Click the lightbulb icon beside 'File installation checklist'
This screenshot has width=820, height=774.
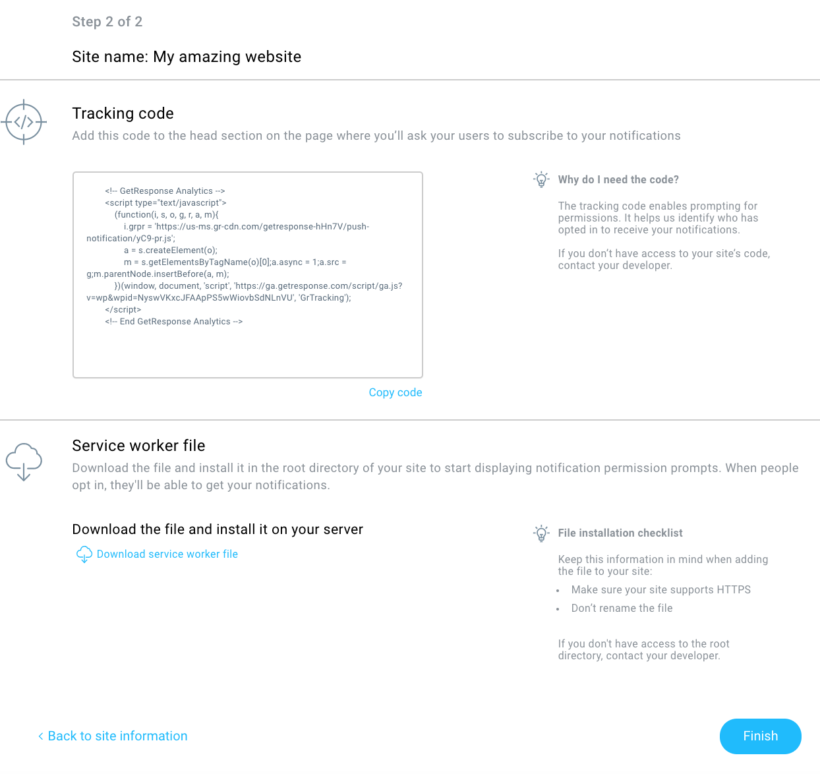(541, 533)
